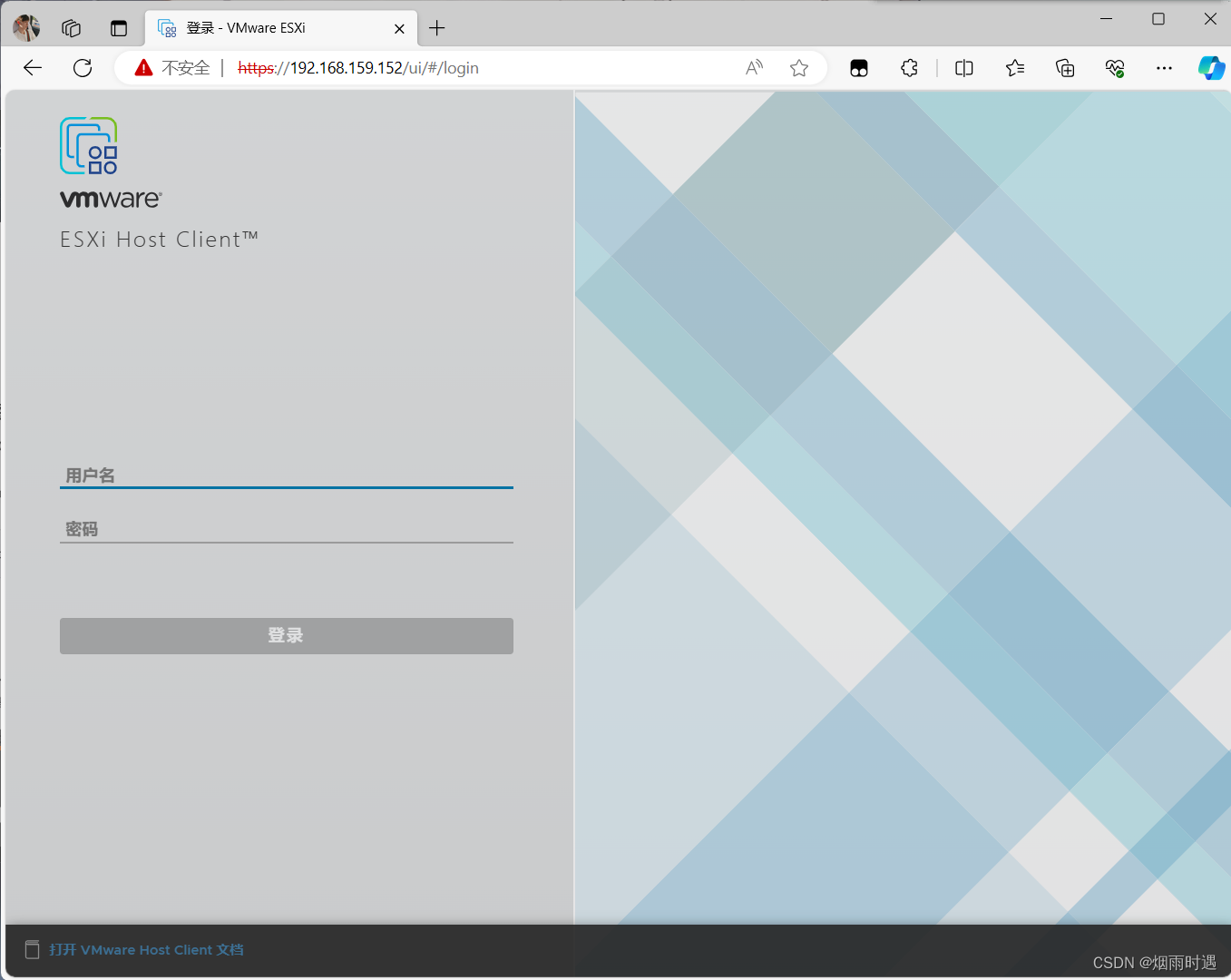The image size is (1231, 980).
Task: Click the 不安全 security warning indicator
Action: point(172,68)
